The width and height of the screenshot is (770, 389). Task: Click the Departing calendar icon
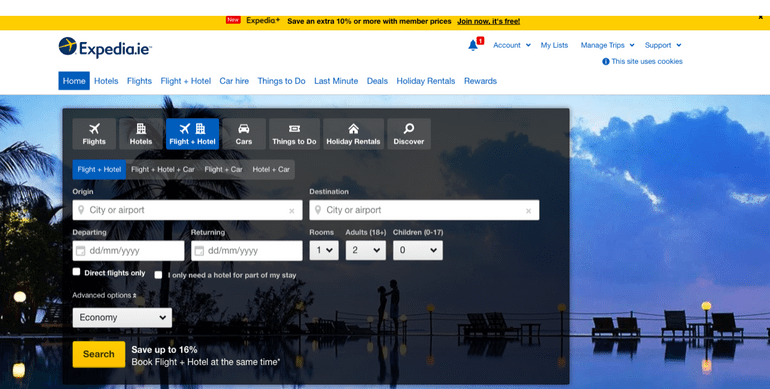coord(81,251)
